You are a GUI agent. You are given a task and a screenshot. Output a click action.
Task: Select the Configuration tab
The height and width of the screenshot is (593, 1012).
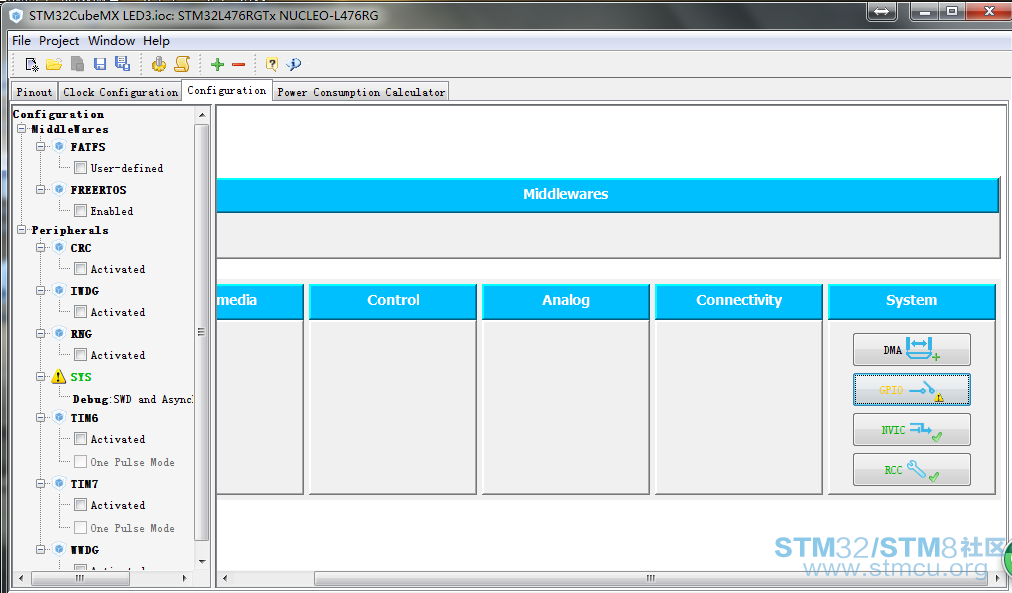coord(227,90)
